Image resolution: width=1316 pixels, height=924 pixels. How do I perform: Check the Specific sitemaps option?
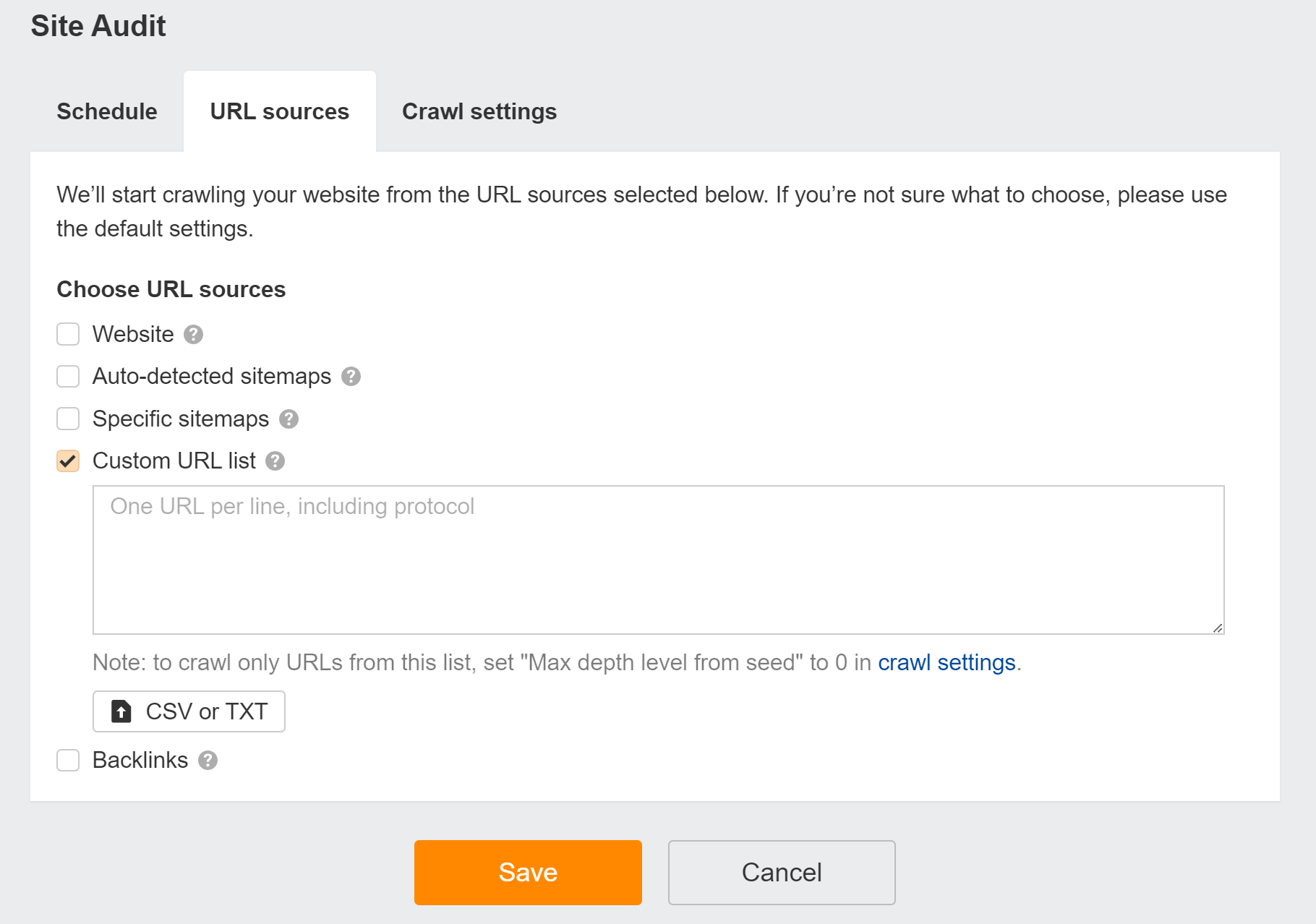pos(67,419)
